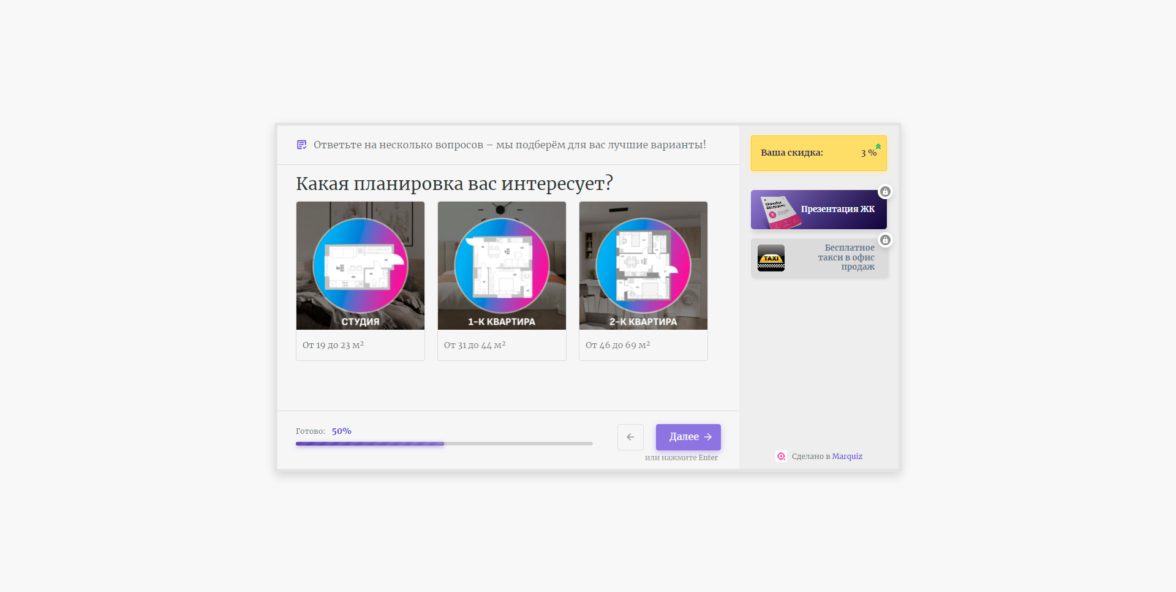The image size is (1176, 592).
Task: Open the Презентация ЖК bonus banner
Action: [819, 209]
